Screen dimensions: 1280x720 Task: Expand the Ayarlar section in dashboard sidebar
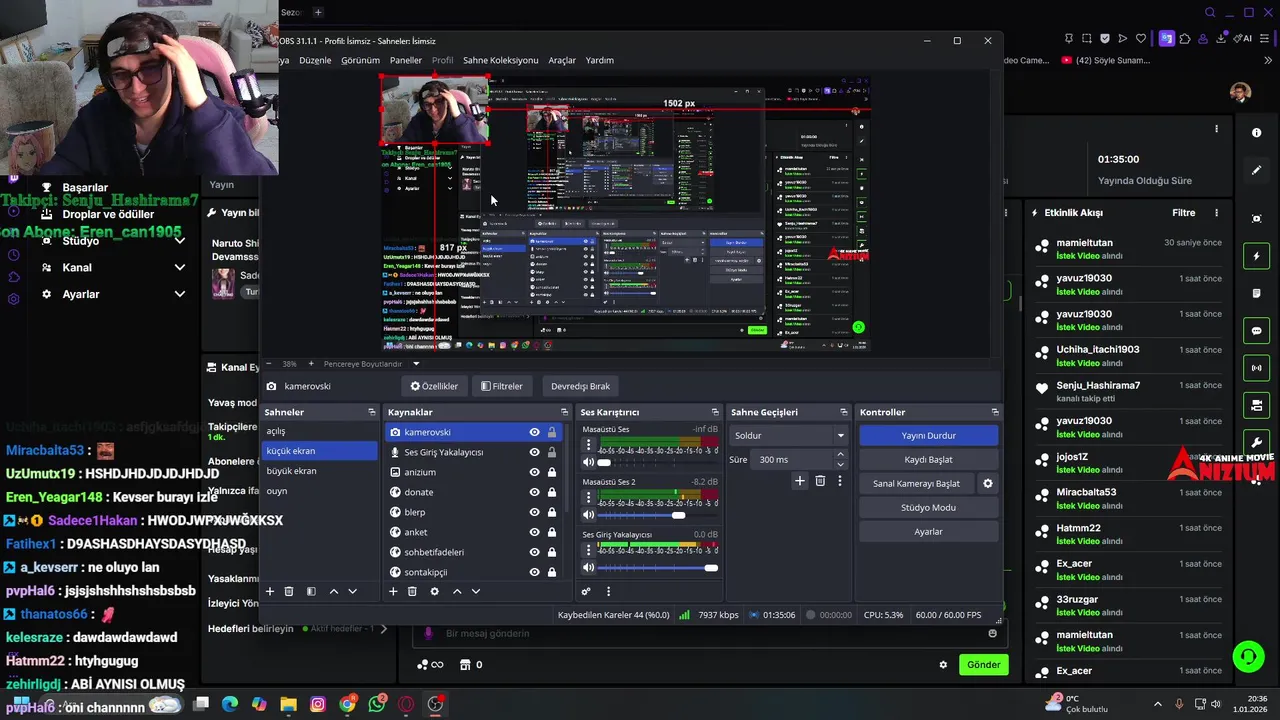[180, 294]
